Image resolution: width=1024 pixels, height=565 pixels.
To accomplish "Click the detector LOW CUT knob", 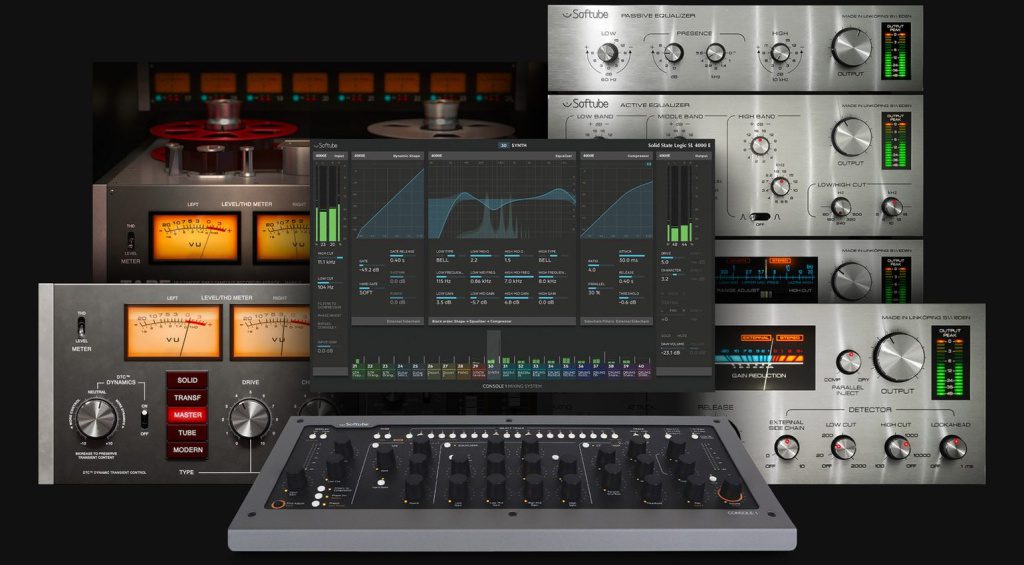I will [x=843, y=447].
